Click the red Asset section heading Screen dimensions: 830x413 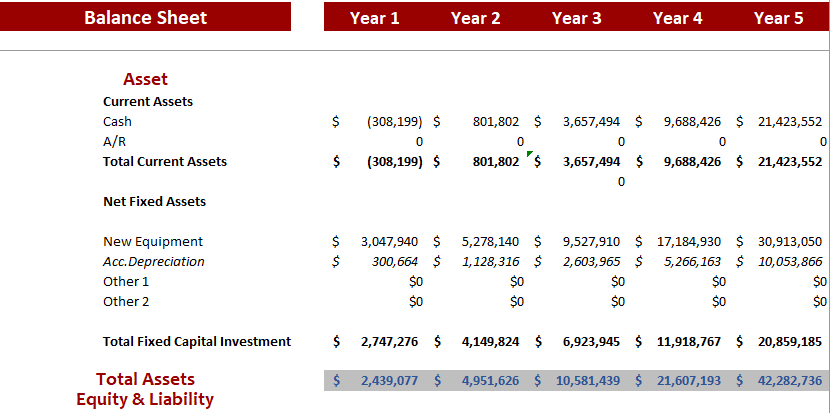coord(145,79)
